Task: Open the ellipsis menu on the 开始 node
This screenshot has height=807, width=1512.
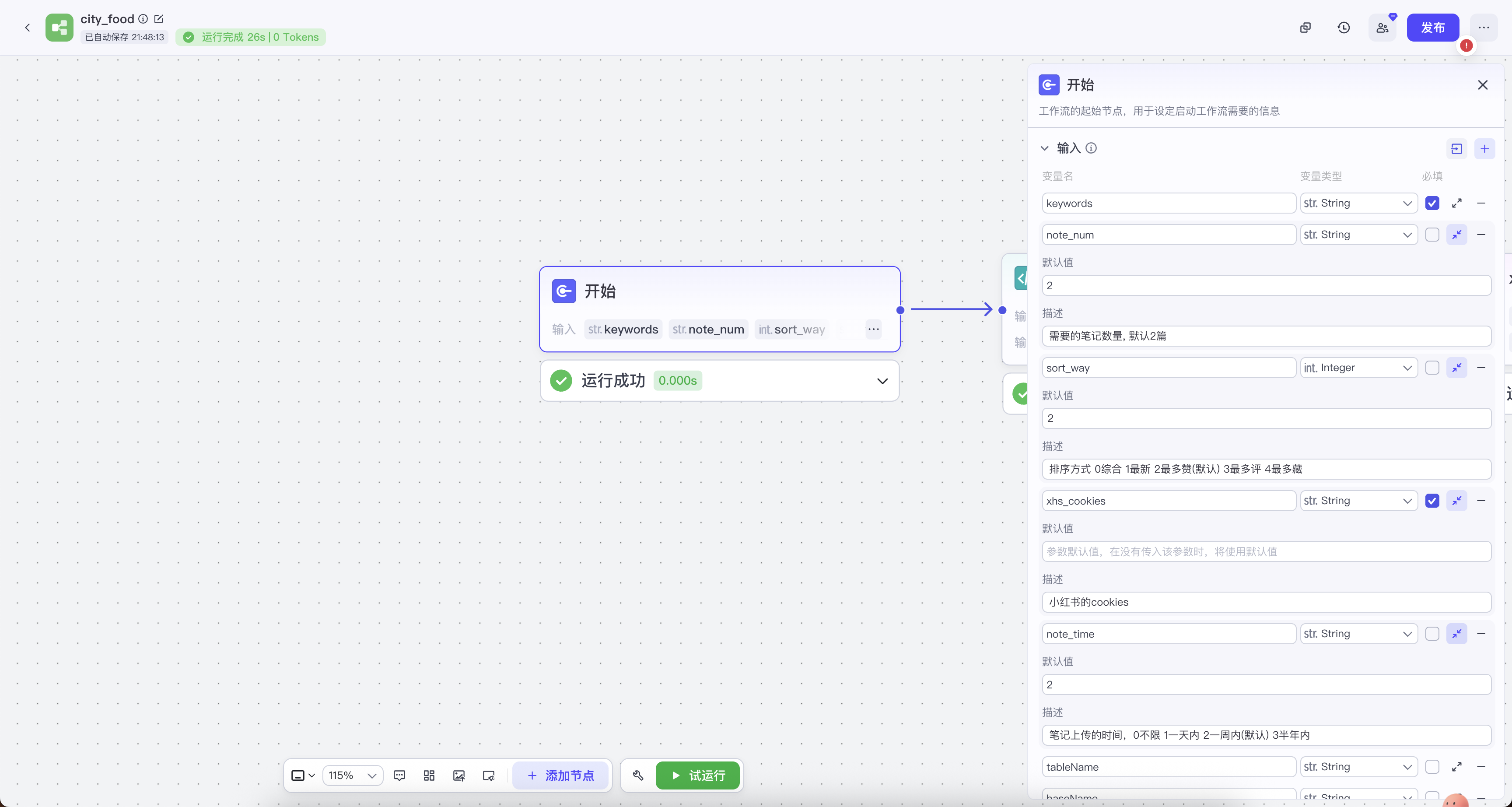Action: coord(873,329)
